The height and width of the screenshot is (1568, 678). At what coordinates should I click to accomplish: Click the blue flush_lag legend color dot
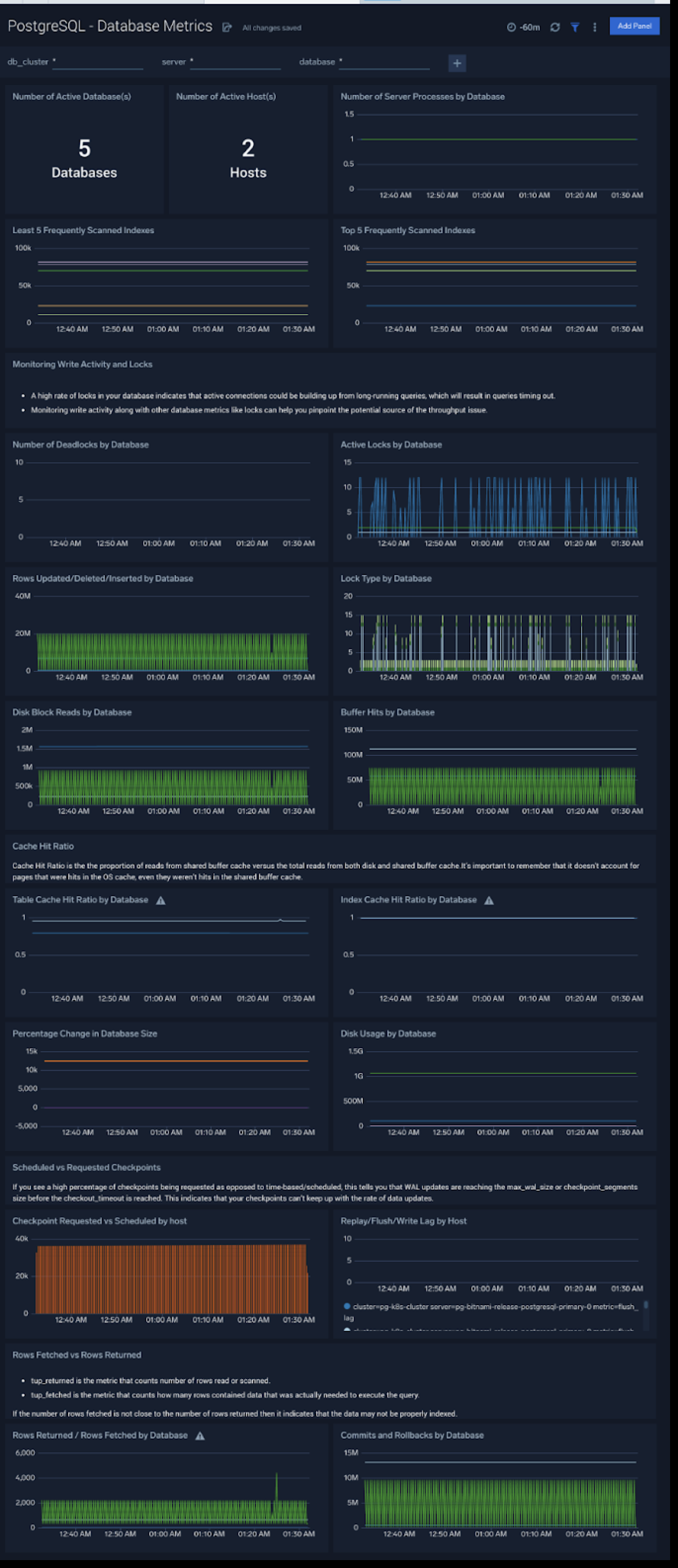click(347, 1306)
